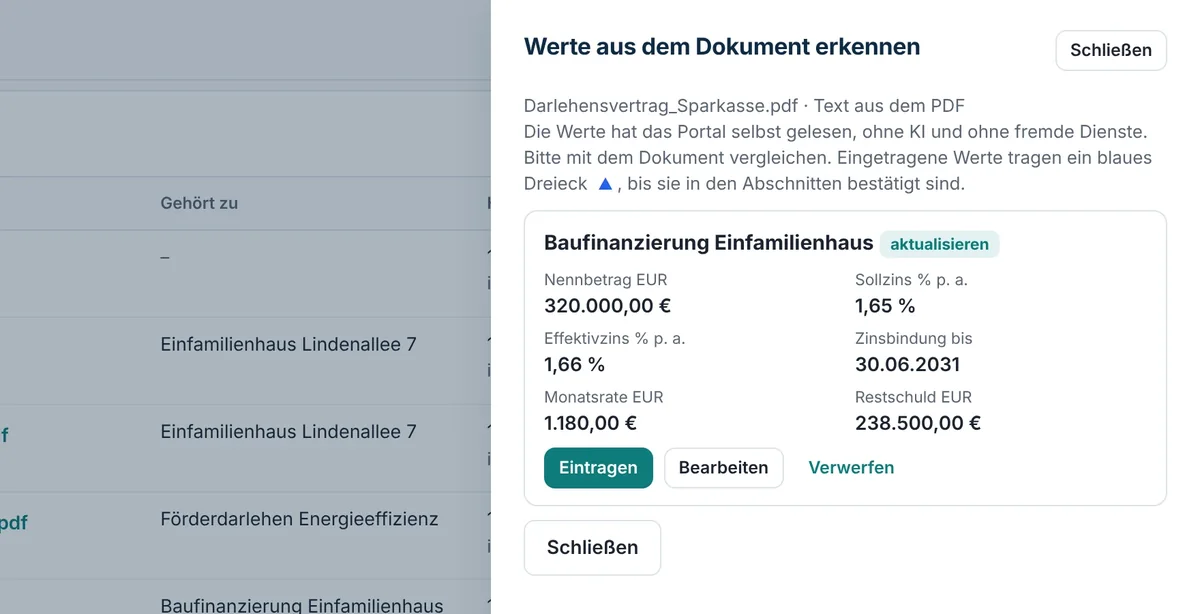Select the Effektivzins value 1,66 %
Screen dimensions: 1200x614
coord(574,364)
